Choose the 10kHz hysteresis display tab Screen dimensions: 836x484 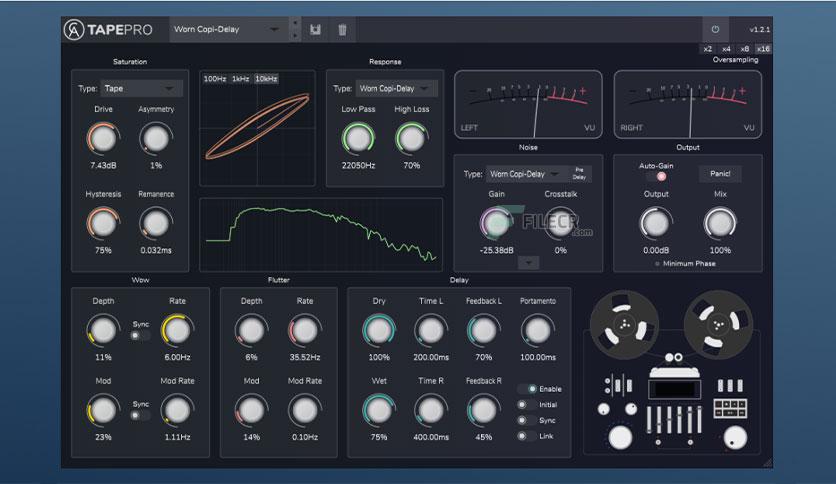(x=266, y=79)
